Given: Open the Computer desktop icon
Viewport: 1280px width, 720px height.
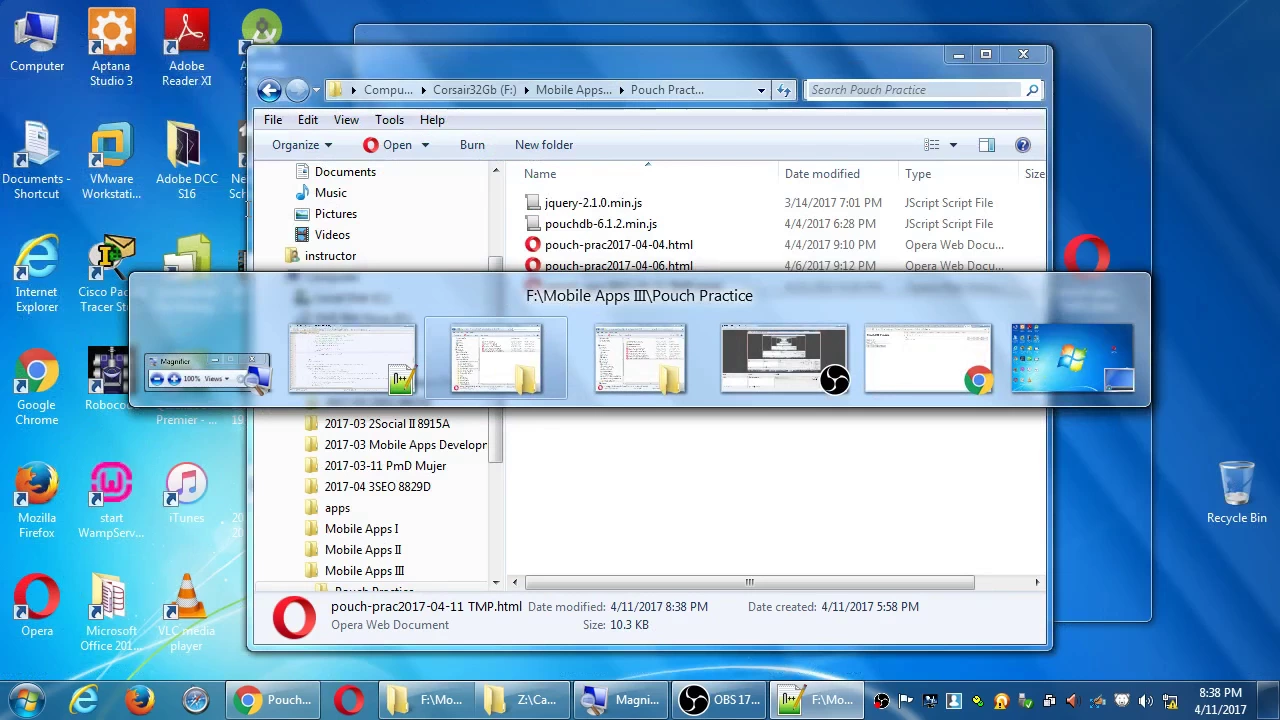Looking at the screenshot, I should 37,41.
